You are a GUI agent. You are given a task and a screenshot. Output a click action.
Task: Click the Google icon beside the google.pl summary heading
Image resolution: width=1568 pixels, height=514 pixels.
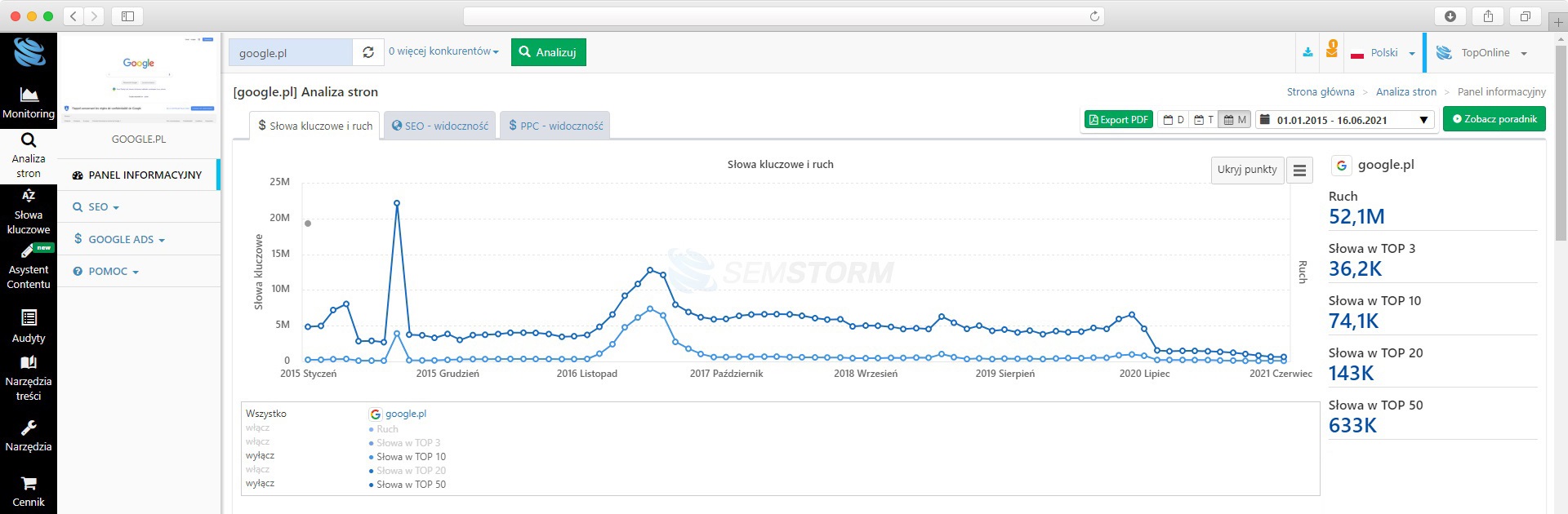pyautogui.click(x=1341, y=166)
